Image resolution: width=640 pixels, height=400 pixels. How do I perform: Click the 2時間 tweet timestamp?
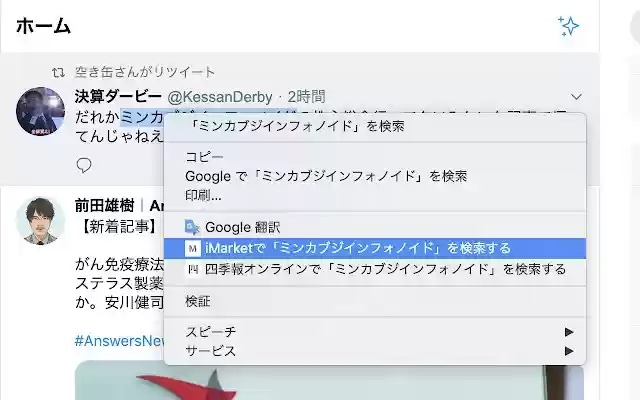point(307,97)
